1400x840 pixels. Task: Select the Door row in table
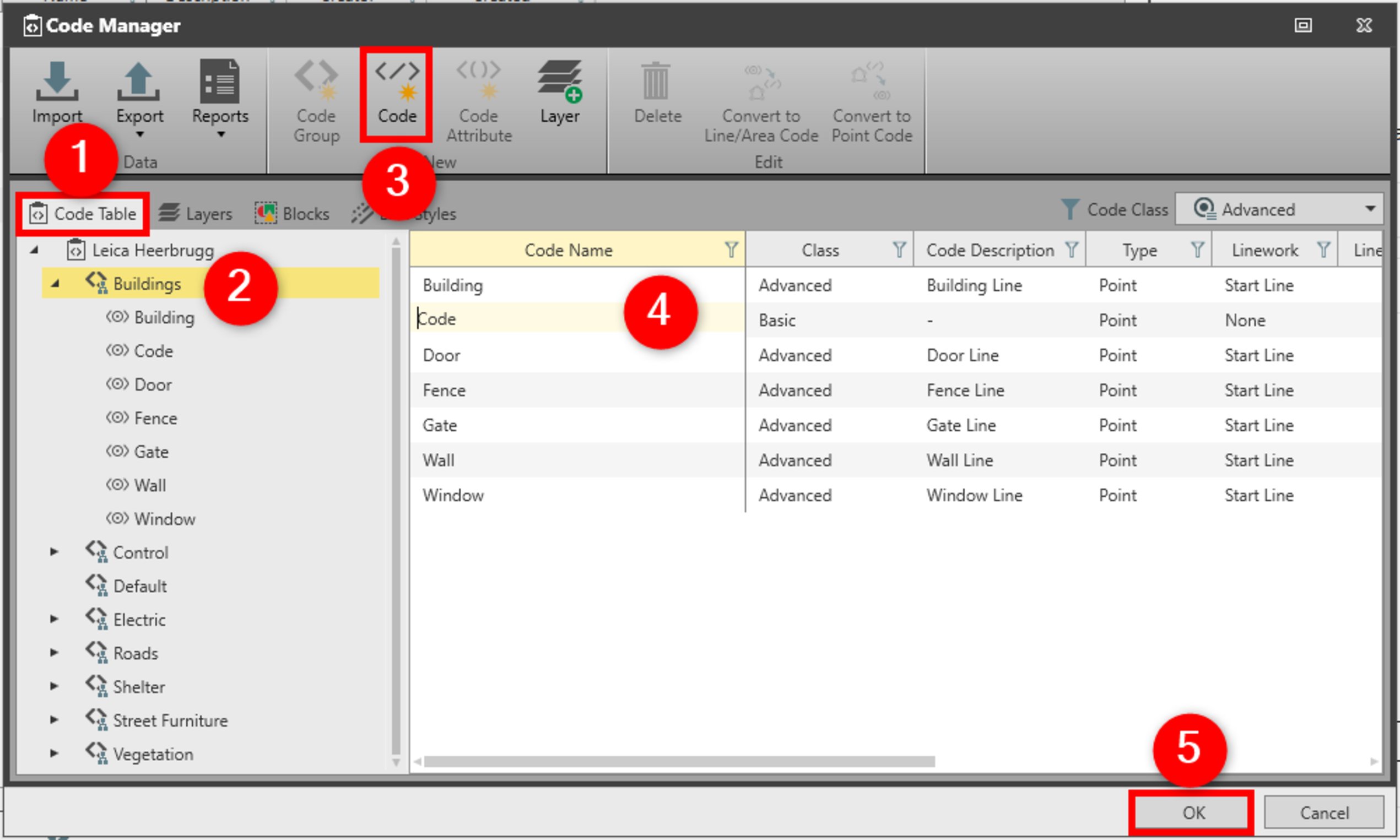[896, 355]
